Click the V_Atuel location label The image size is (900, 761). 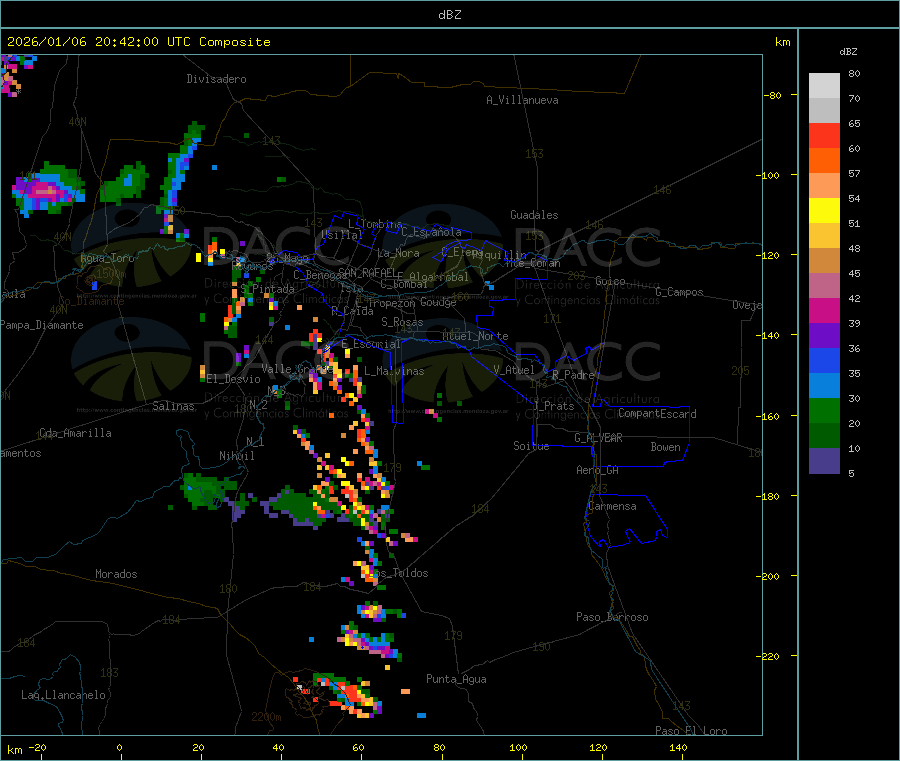pos(514,370)
